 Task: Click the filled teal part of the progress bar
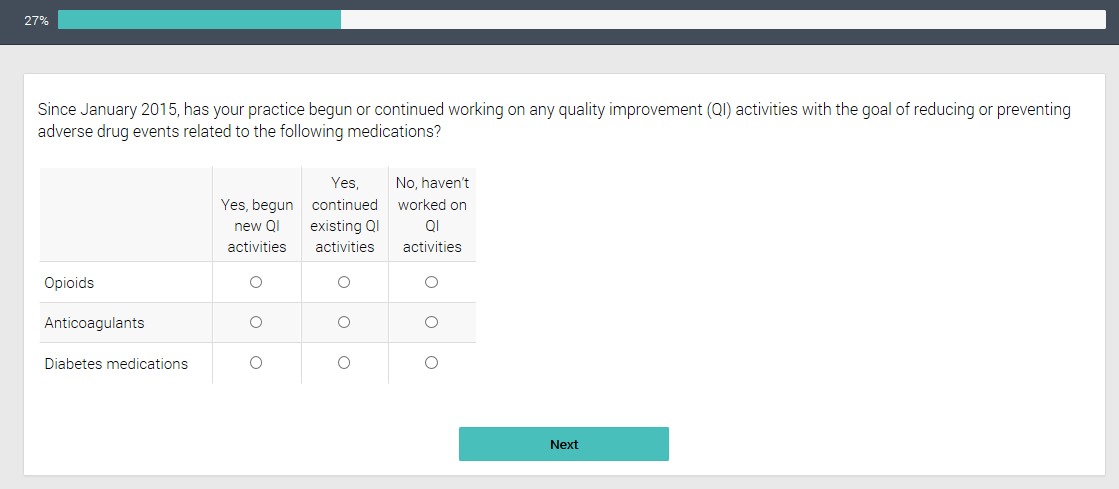pos(199,20)
